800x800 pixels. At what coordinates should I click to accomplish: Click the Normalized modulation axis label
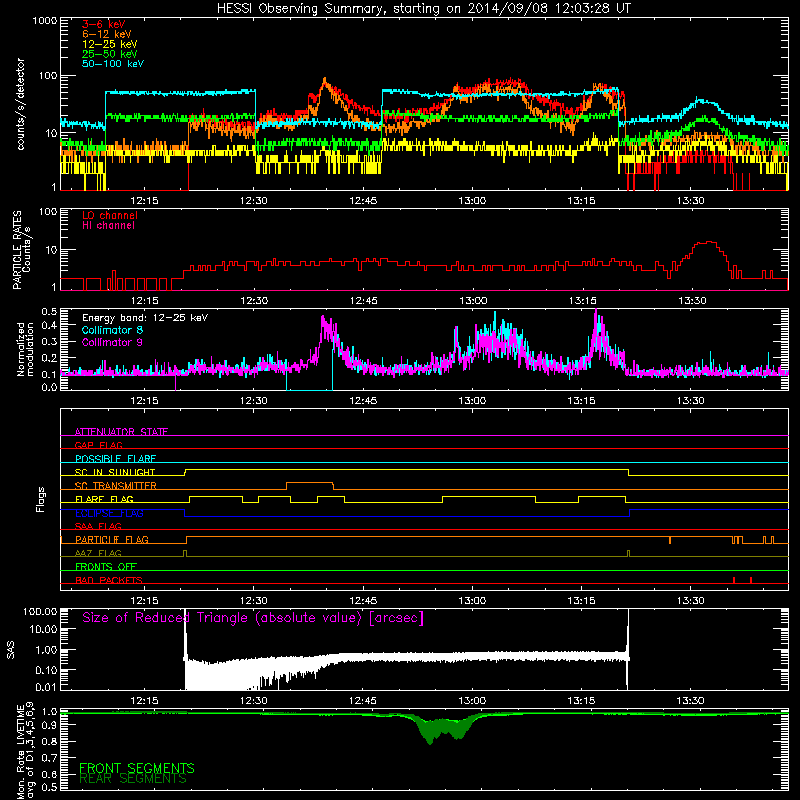[26, 349]
